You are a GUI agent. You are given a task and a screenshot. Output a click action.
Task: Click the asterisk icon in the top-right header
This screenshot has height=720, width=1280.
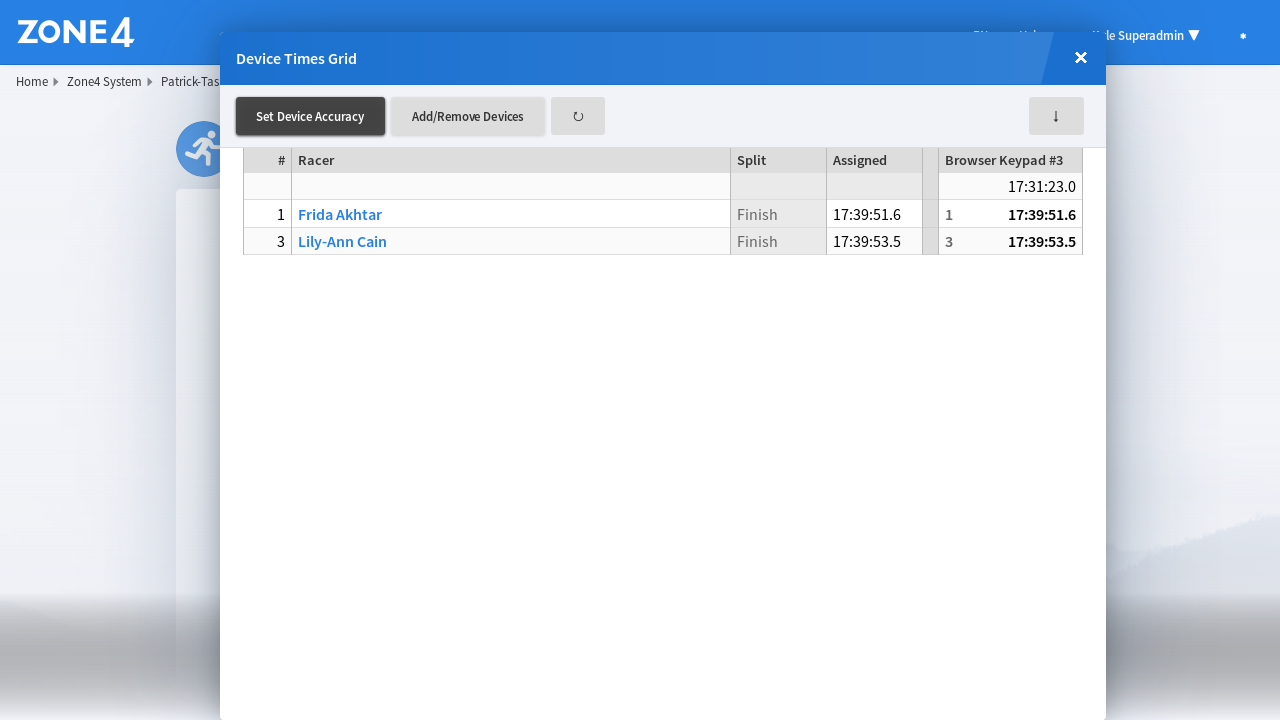pos(1243,36)
